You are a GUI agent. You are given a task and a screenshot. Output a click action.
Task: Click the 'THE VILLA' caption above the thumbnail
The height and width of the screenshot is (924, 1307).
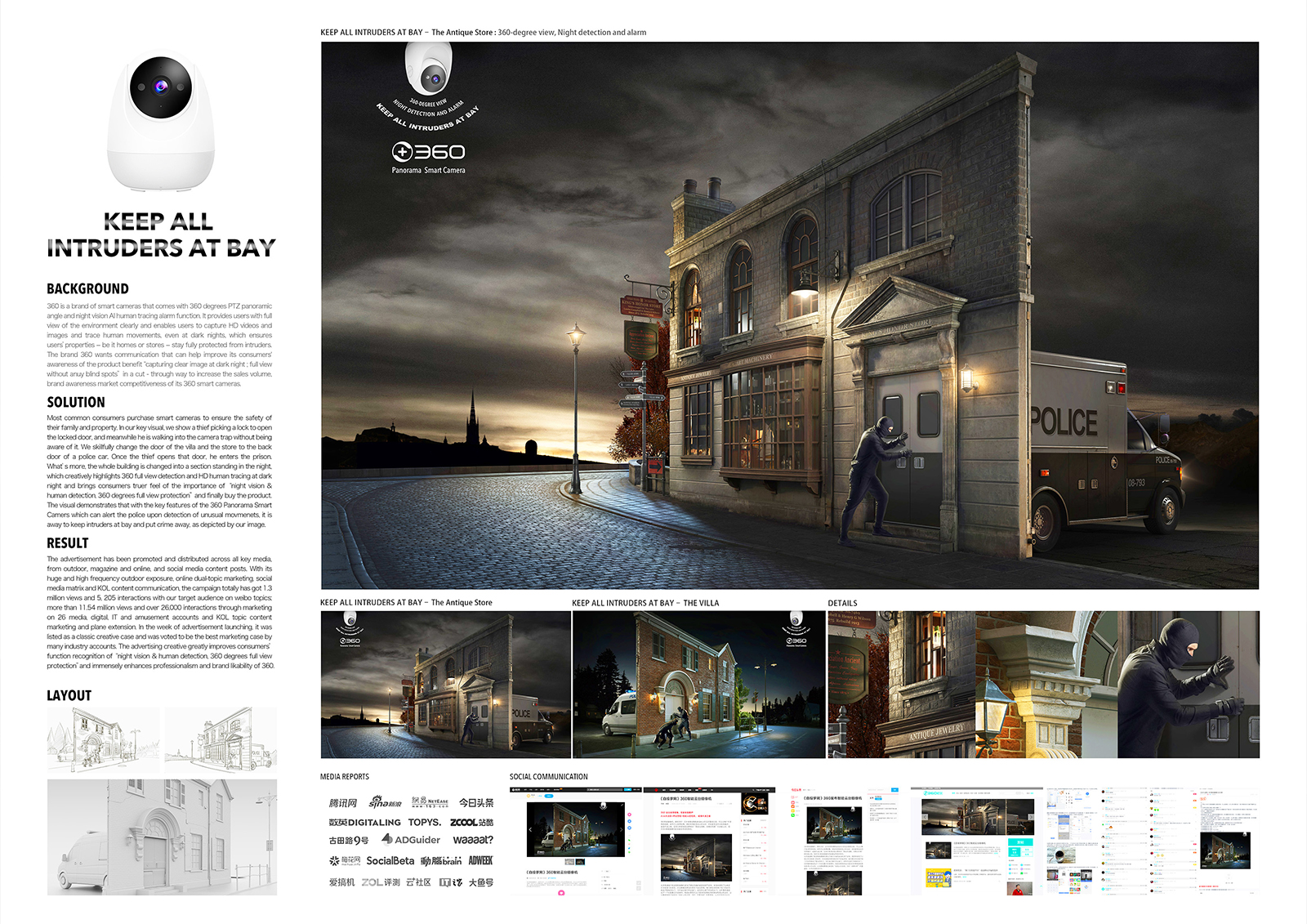701,603
